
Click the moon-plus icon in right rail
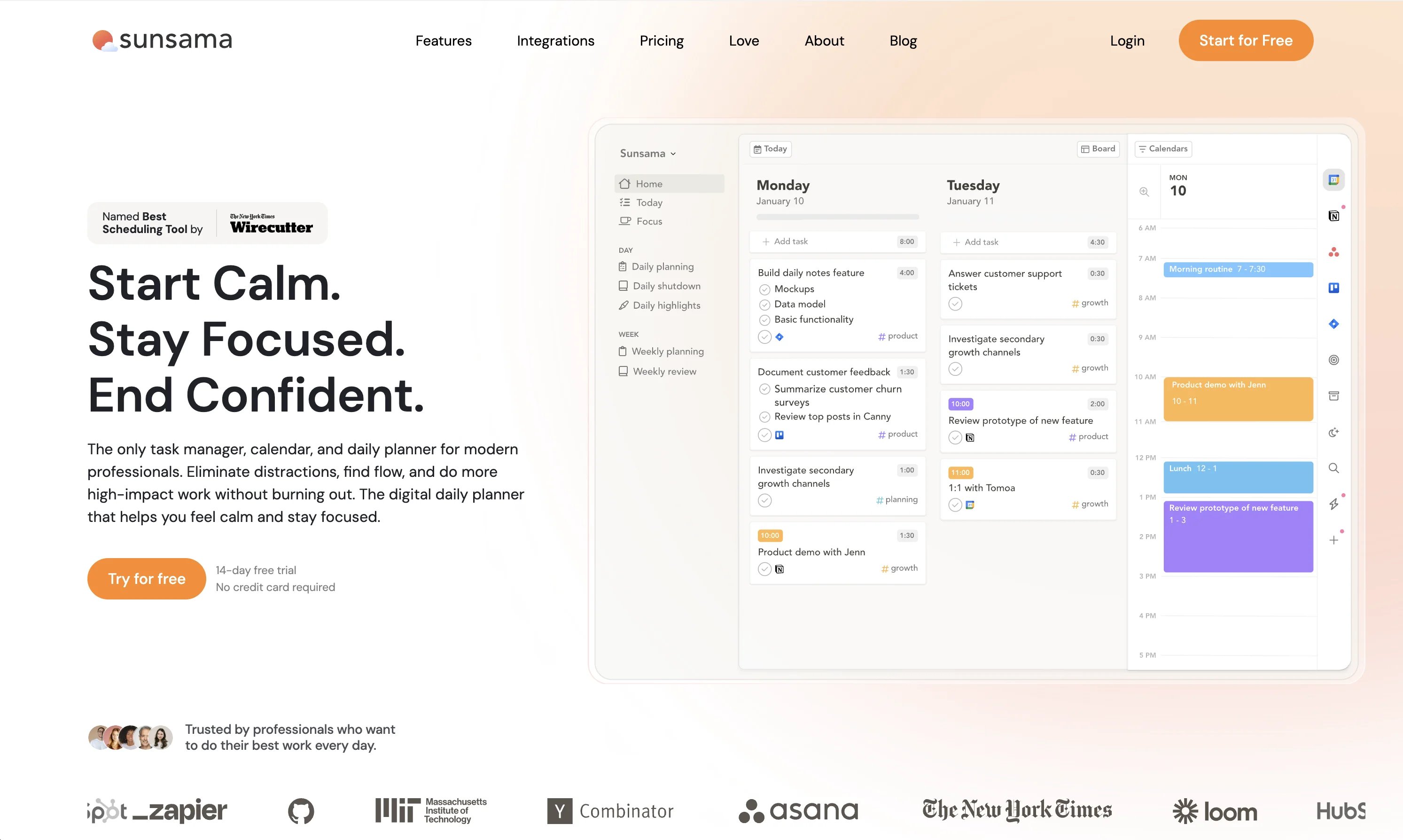[x=1333, y=433]
